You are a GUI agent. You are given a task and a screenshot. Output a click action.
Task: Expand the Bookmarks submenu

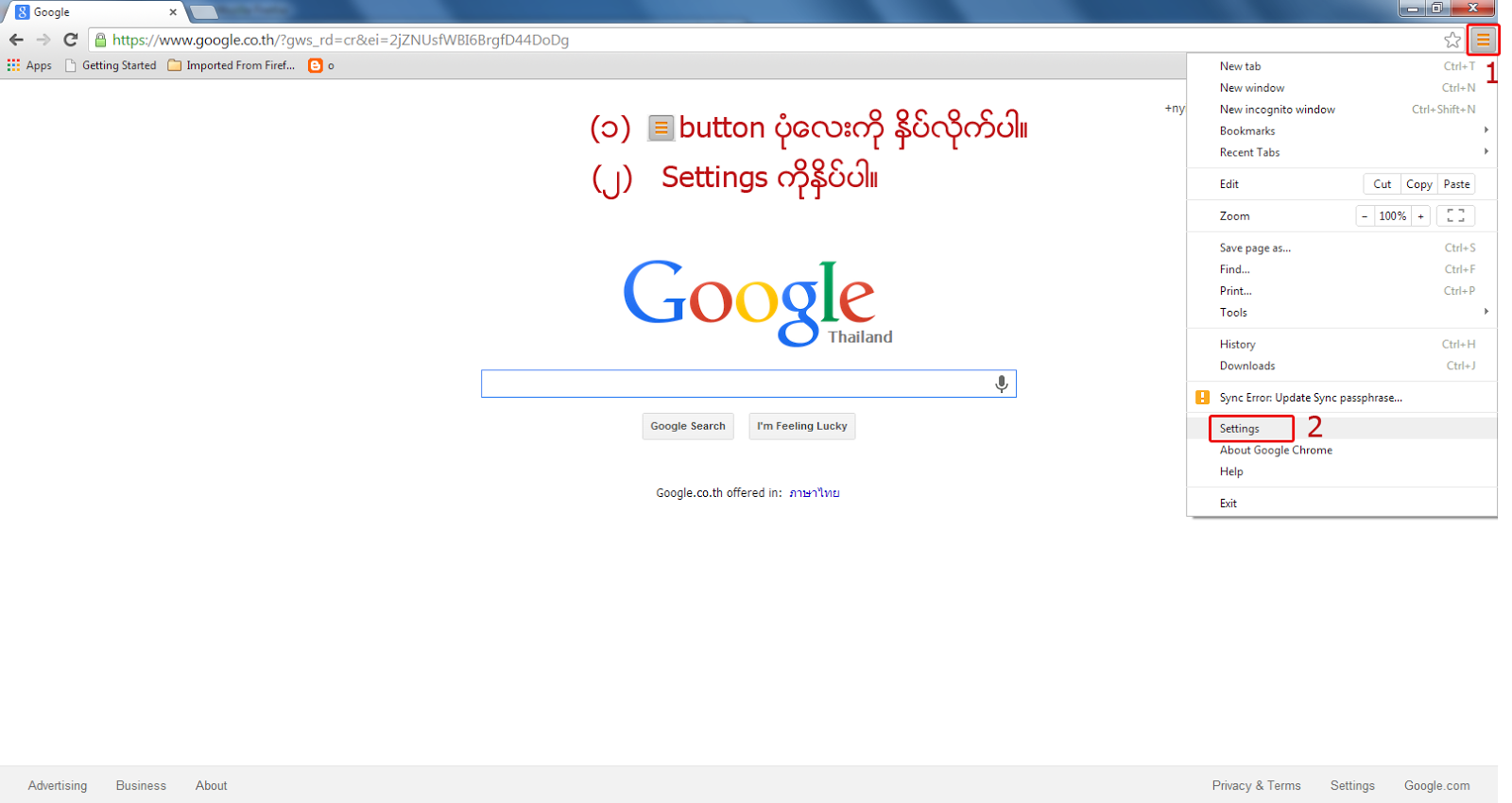(x=1342, y=130)
